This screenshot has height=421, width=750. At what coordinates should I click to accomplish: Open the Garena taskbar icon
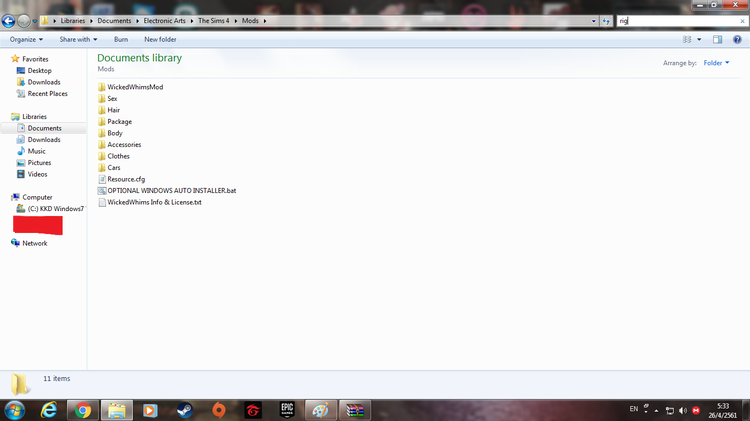[253, 410]
